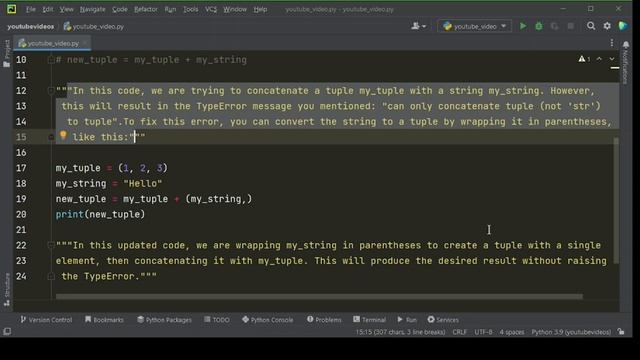The image size is (640, 360).
Task: Collapse docstring fold marker at line 15
Action: click(x=51, y=137)
